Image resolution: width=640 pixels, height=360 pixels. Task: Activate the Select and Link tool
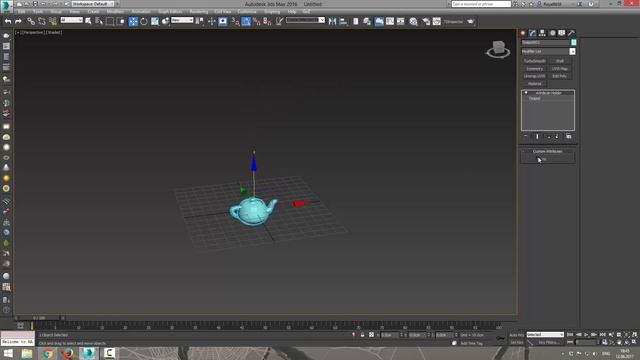[x=31, y=21]
